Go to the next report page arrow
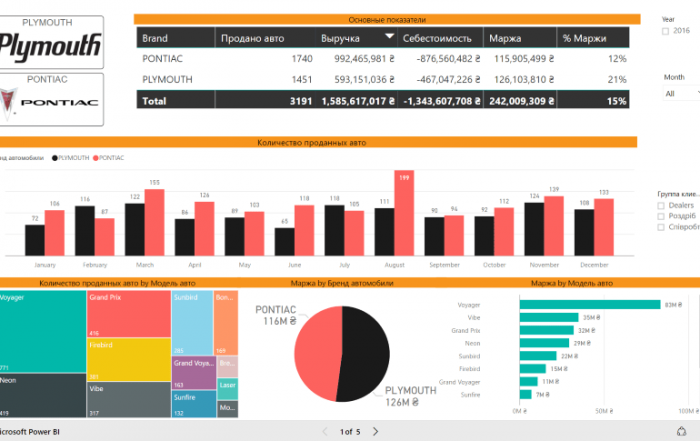This screenshot has width=700, height=441. [x=375, y=432]
